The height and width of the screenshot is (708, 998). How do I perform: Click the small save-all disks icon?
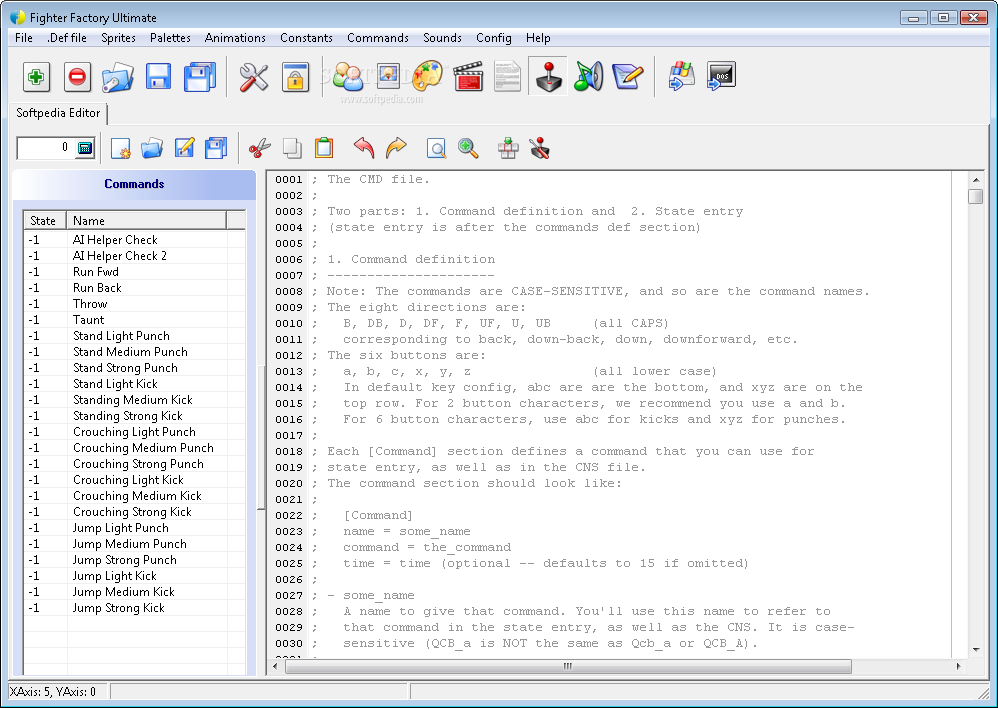(216, 148)
